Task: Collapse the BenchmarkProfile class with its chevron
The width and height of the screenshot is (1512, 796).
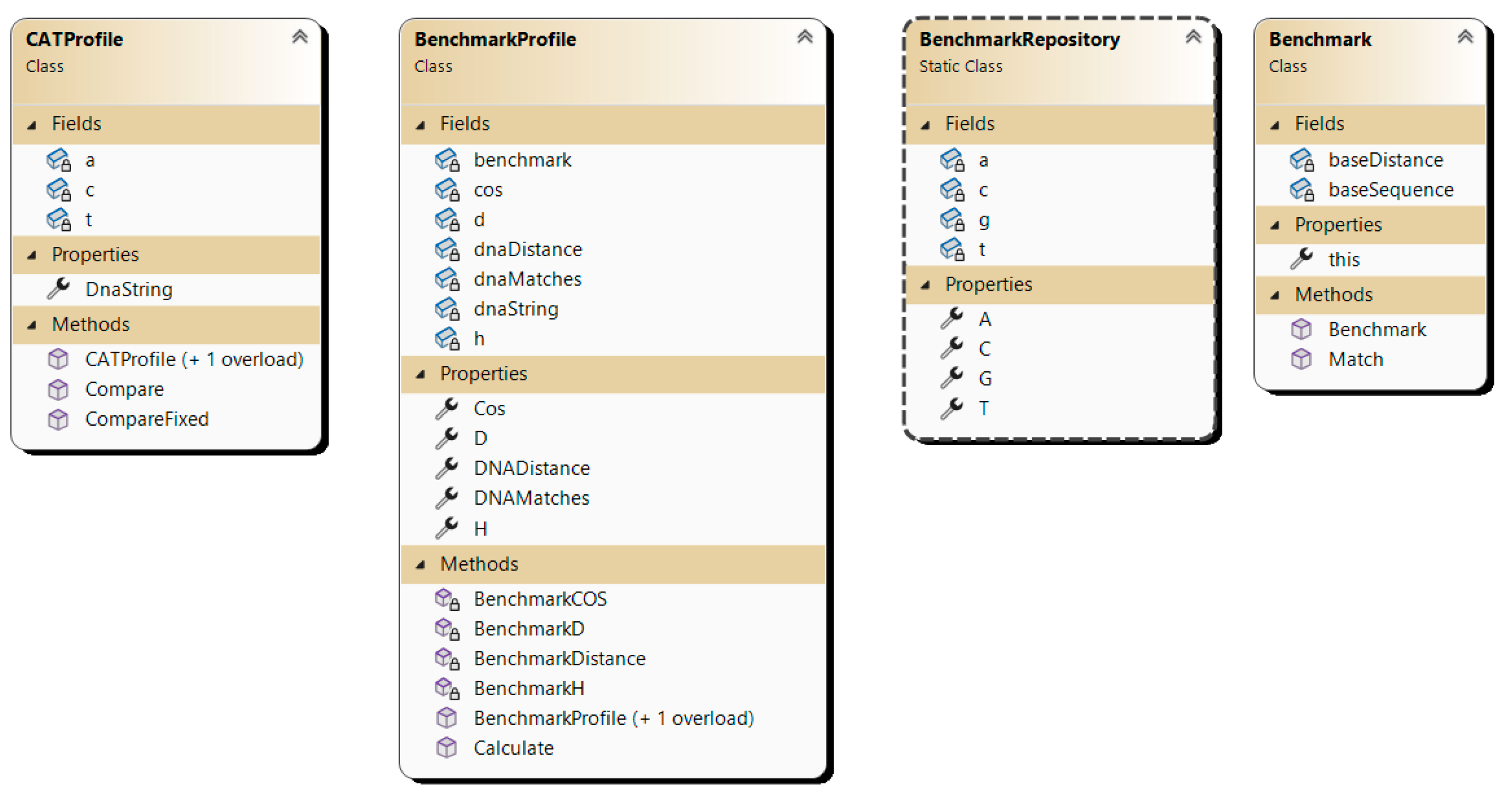Action: 805,38
